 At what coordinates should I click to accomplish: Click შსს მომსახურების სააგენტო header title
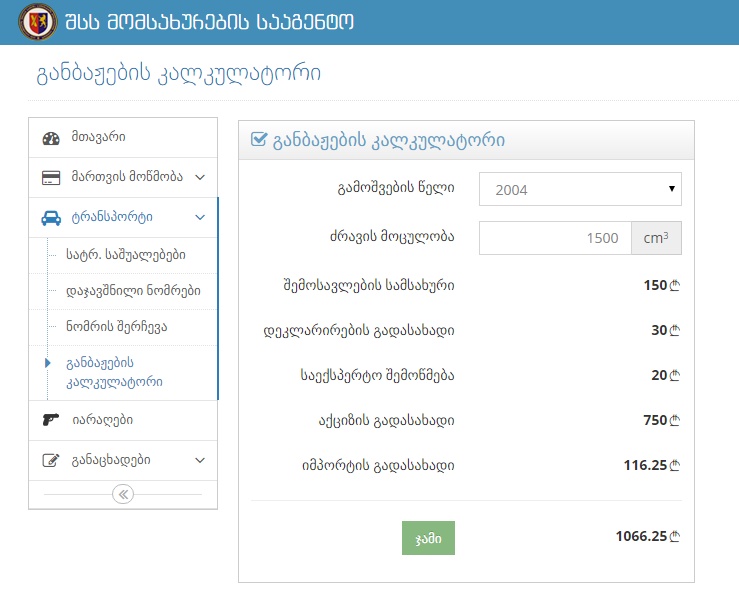[x=209, y=22]
